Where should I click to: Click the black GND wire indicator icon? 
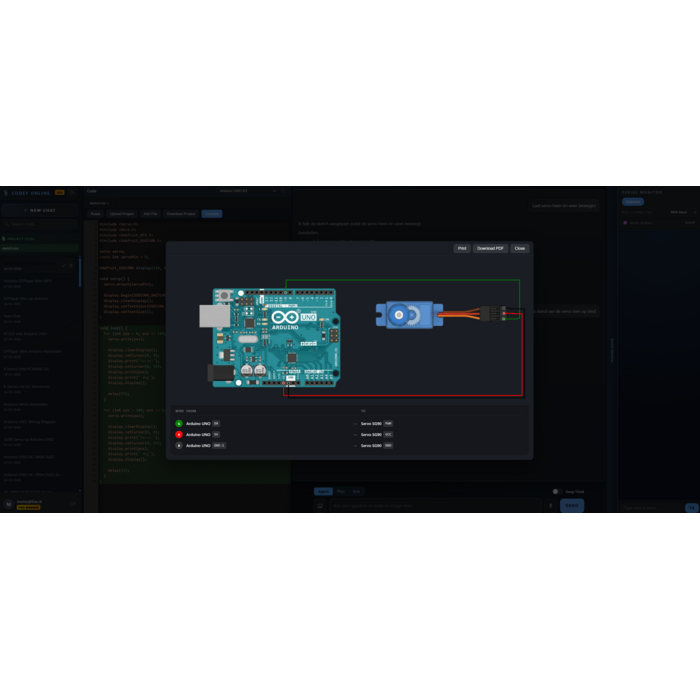tap(179, 446)
